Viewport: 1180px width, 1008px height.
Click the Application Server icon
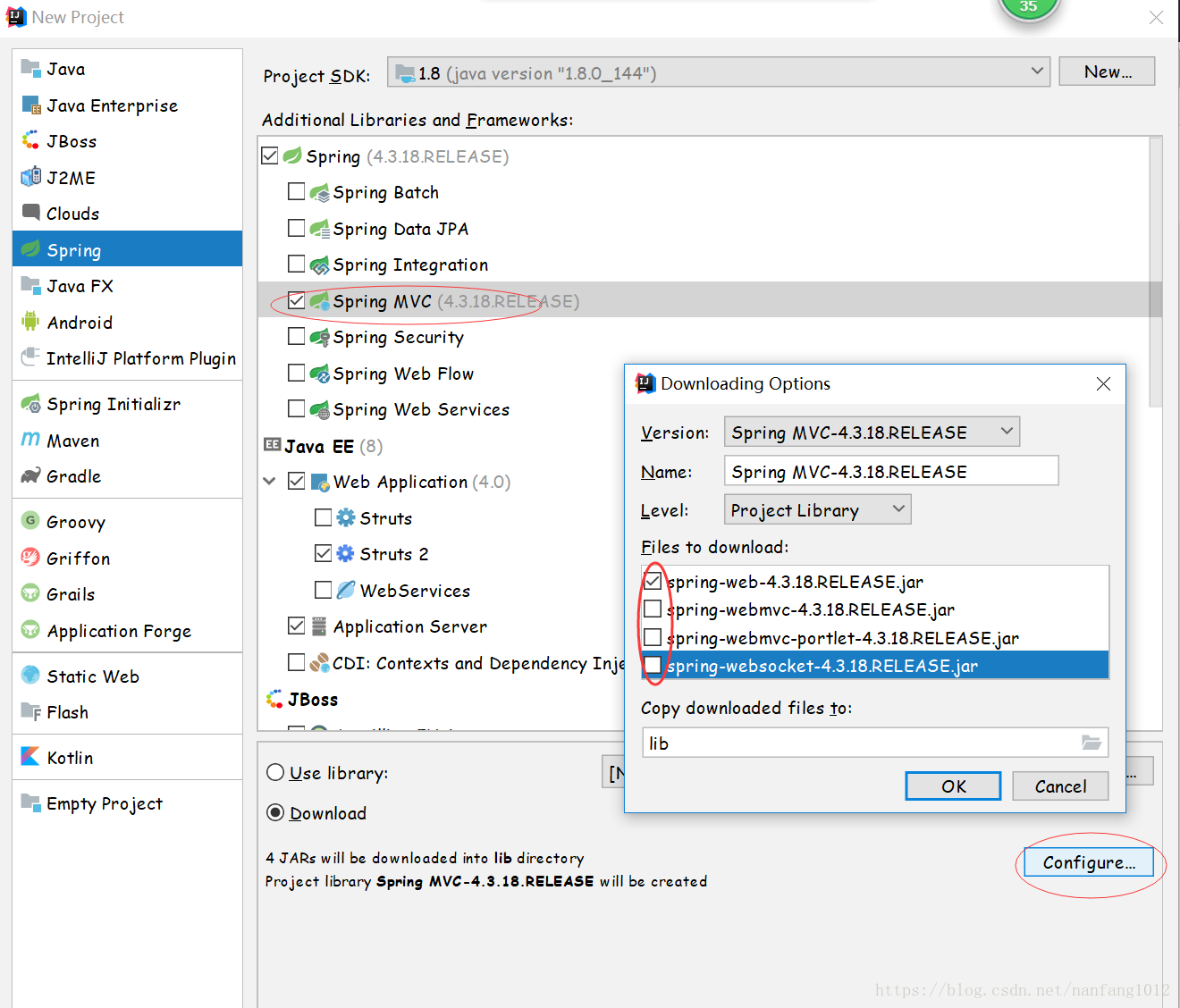pos(319,626)
